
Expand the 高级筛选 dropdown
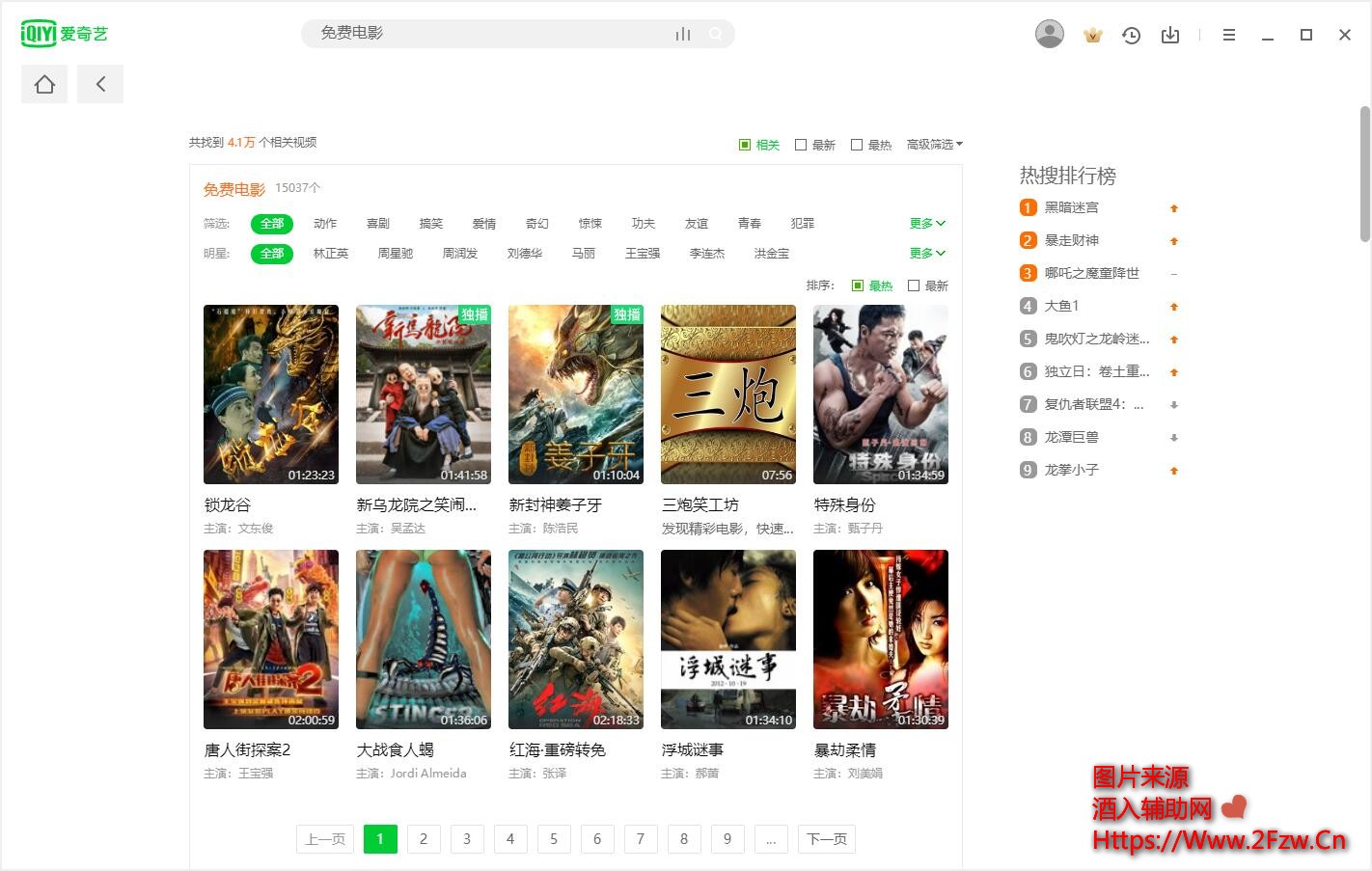point(934,145)
